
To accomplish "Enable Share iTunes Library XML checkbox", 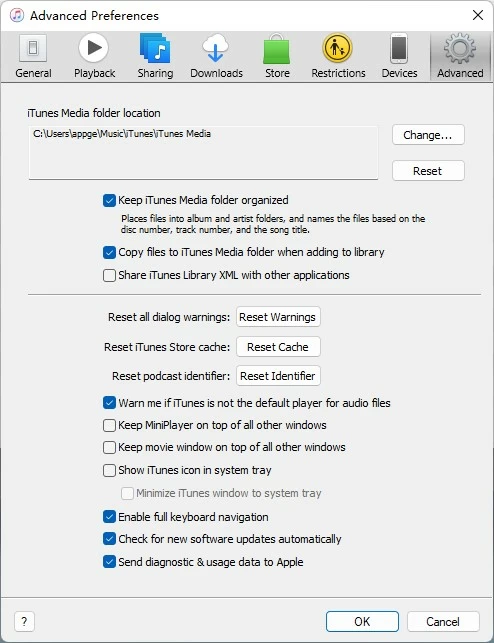I will pos(109,275).
